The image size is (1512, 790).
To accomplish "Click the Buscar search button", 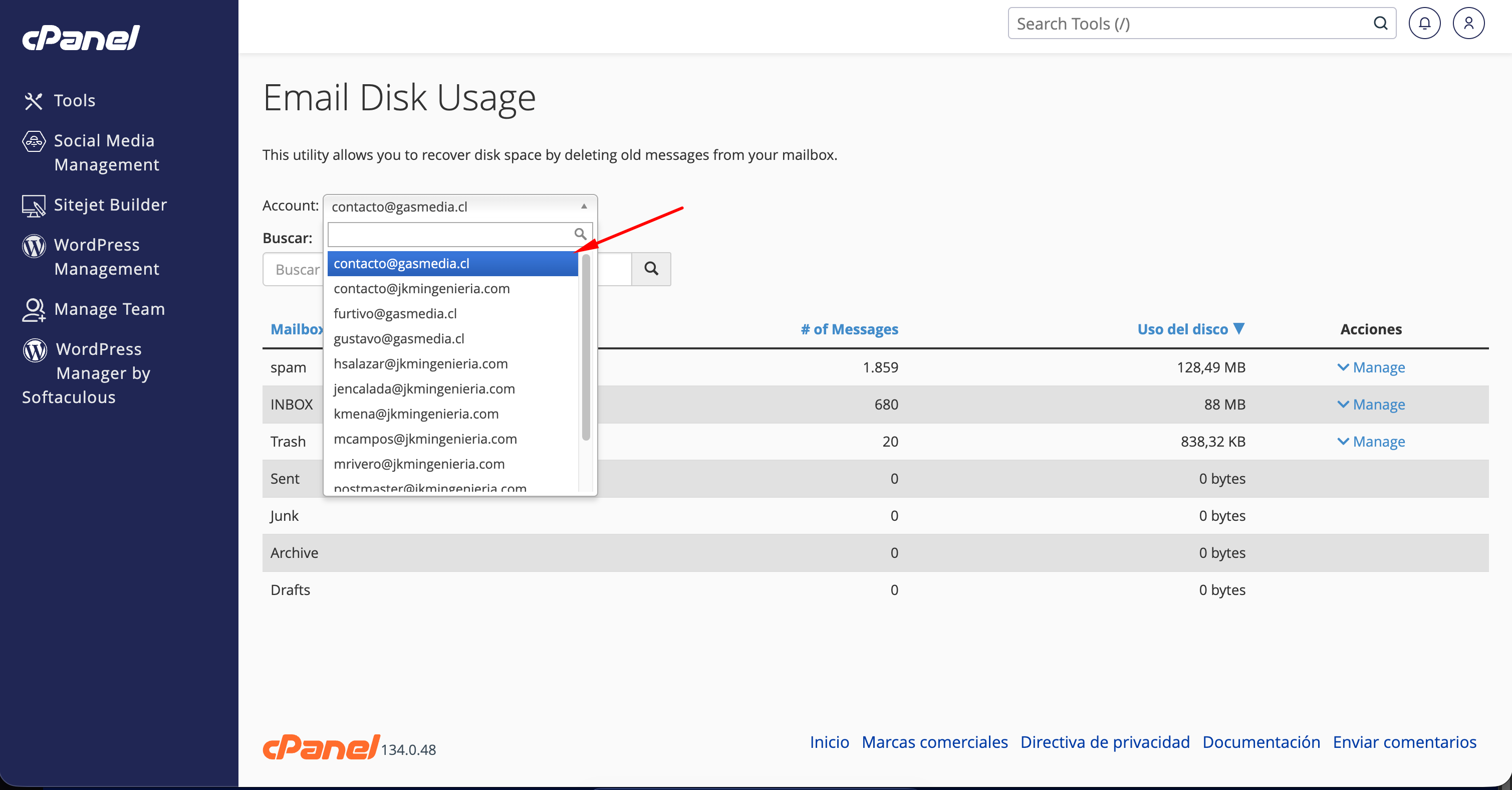I will coord(651,269).
